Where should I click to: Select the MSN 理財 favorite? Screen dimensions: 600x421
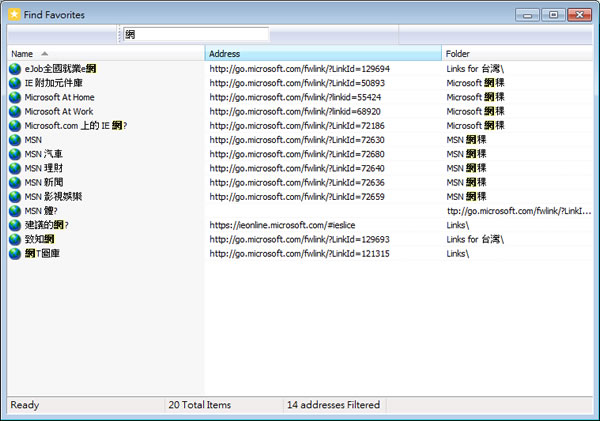pos(44,168)
